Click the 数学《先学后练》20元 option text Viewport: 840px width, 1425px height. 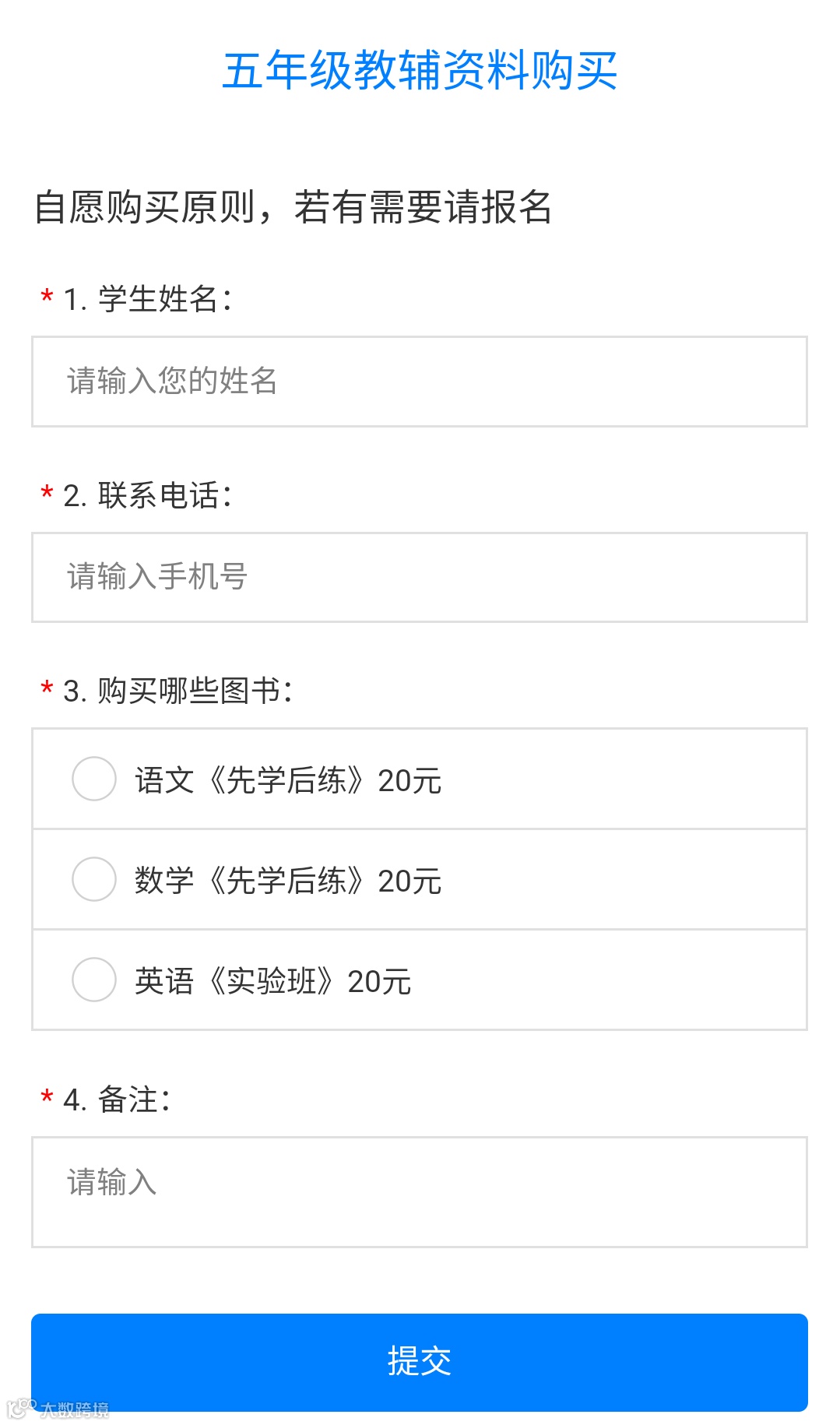pyautogui.click(x=288, y=881)
